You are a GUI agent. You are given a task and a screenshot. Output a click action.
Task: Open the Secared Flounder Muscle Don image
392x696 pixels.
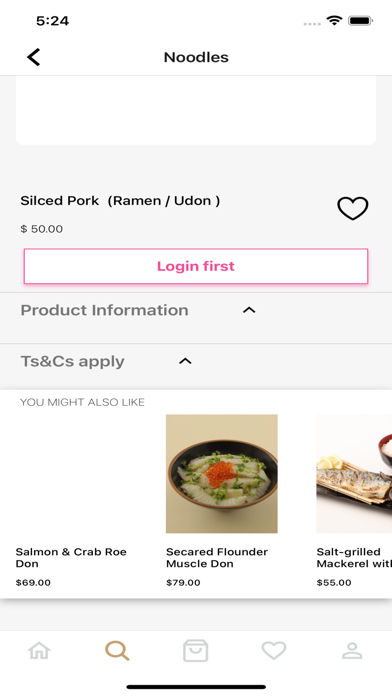click(222, 474)
